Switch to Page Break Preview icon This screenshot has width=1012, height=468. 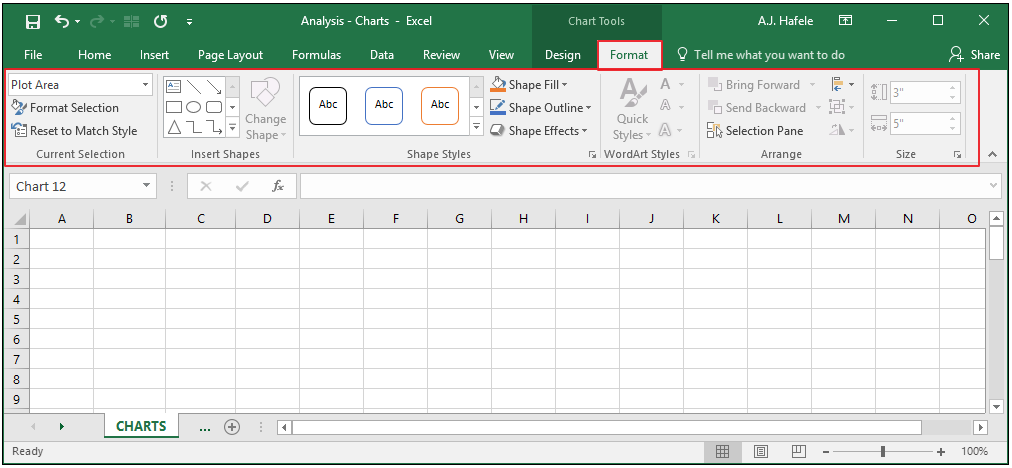(x=799, y=451)
